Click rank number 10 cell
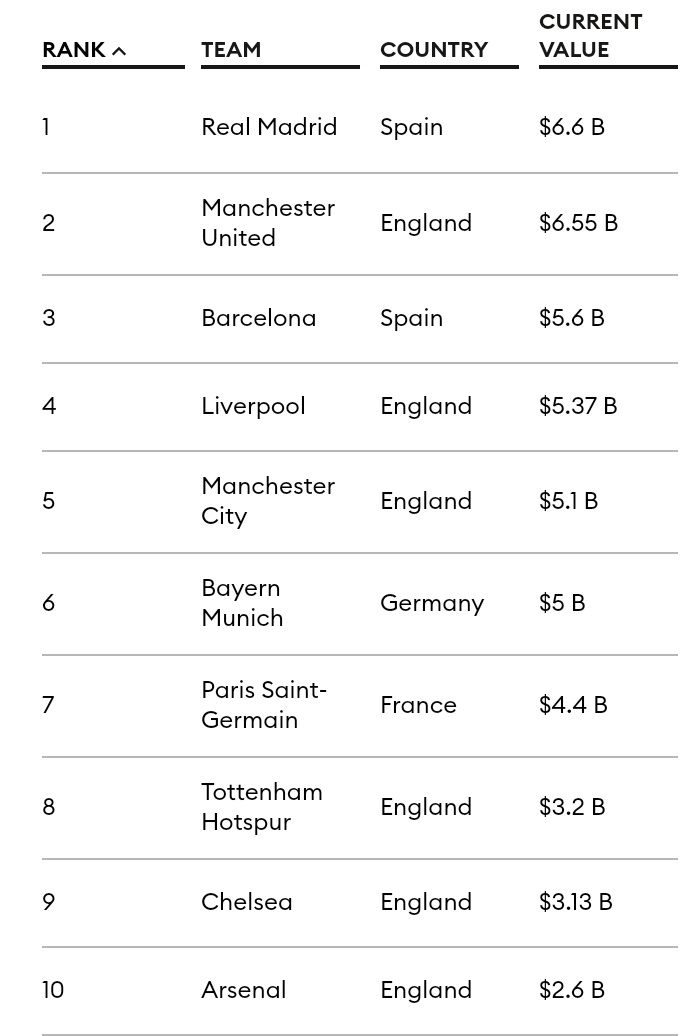The width and height of the screenshot is (680, 1036). tap(53, 990)
